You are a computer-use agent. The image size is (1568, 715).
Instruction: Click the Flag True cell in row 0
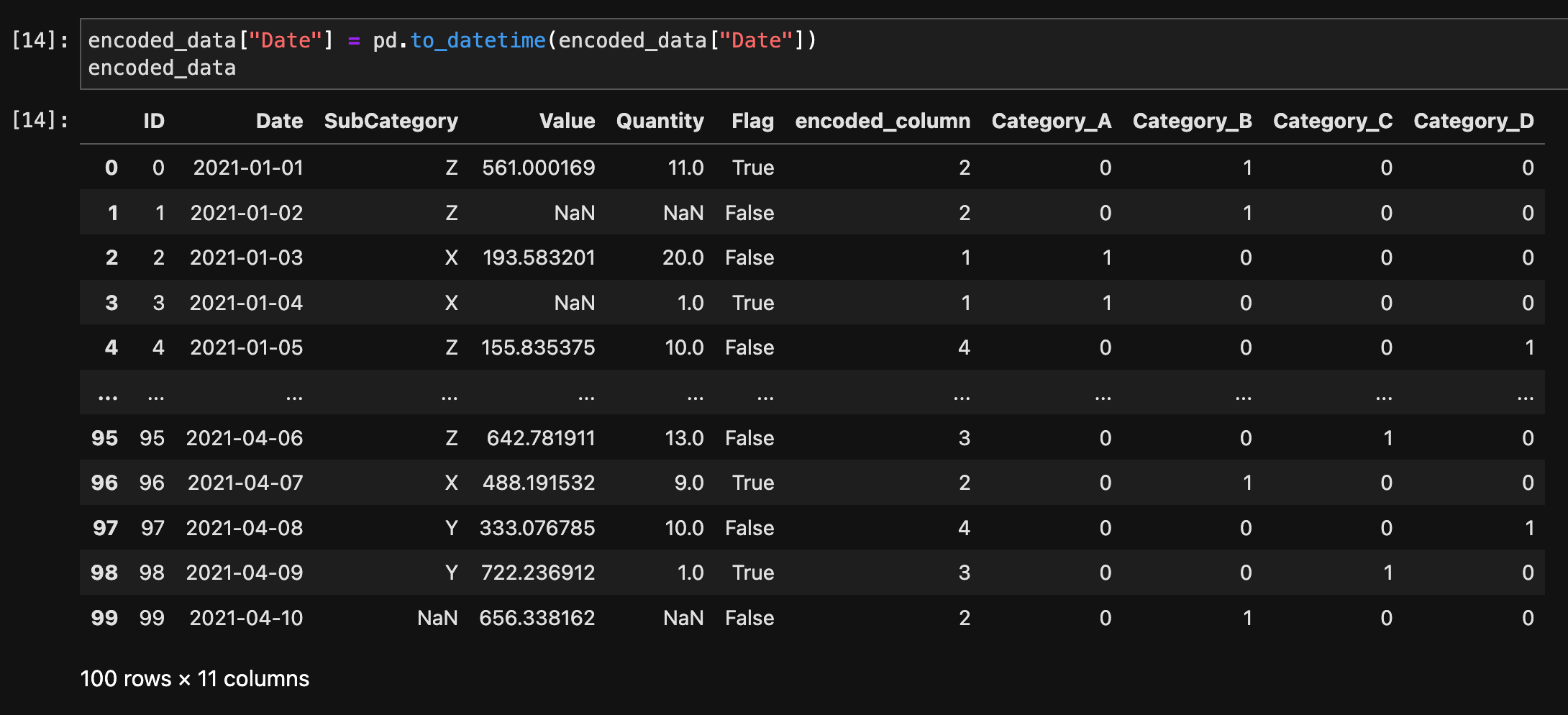point(753,168)
